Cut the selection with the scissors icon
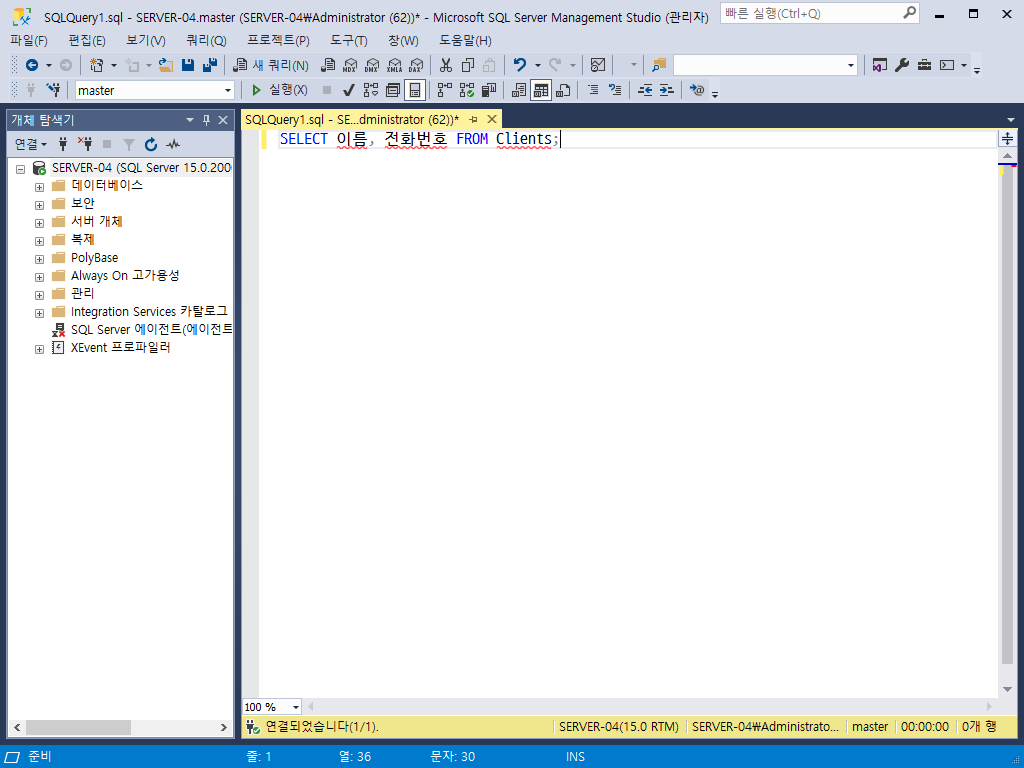Viewport: 1024px width, 768px height. (446, 65)
